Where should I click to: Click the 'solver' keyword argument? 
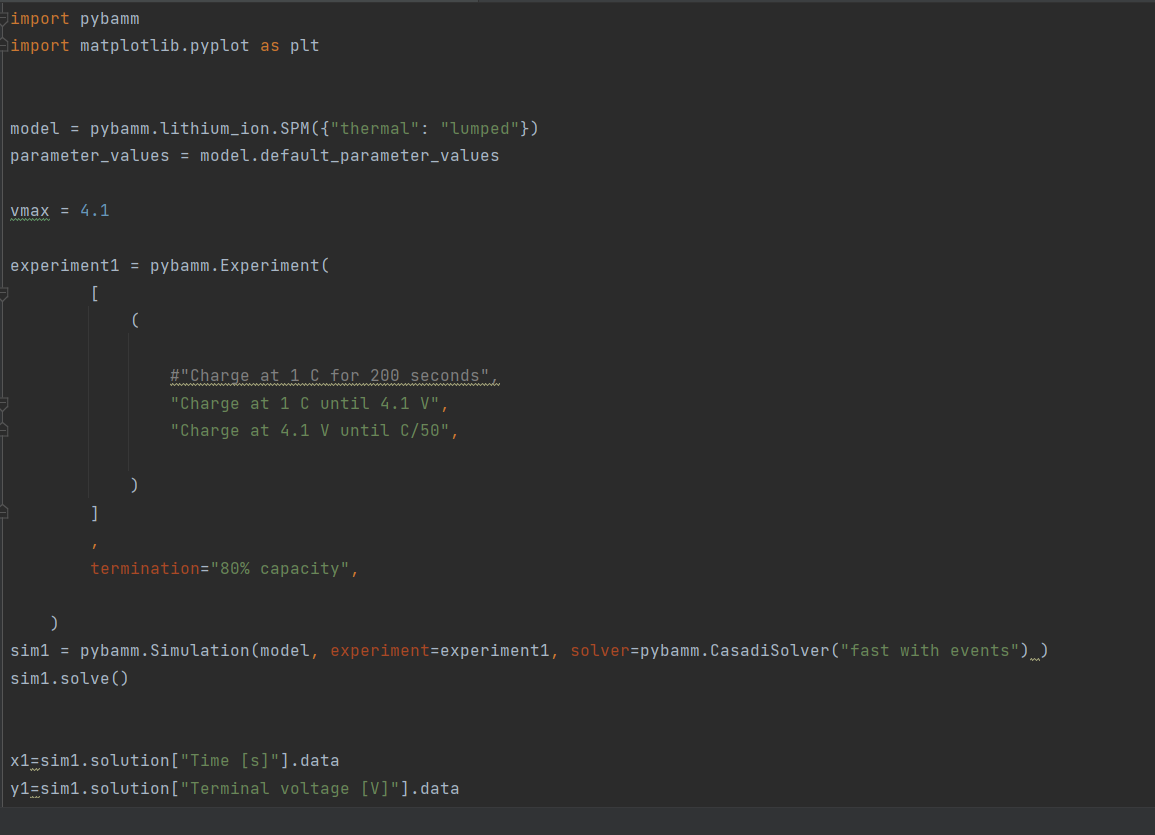click(x=600, y=651)
